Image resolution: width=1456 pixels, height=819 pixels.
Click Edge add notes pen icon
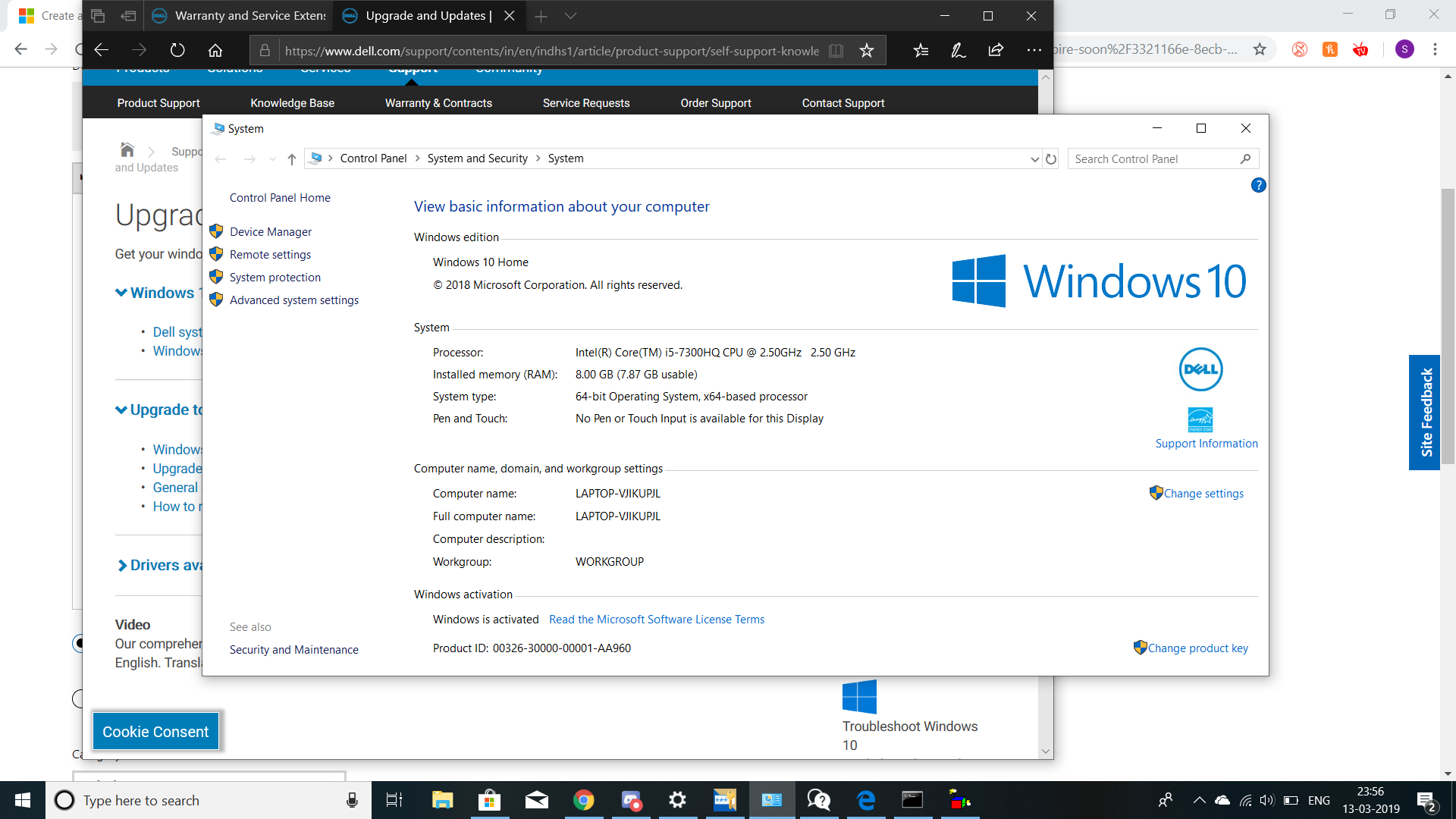pyautogui.click(x=959, y=50)
